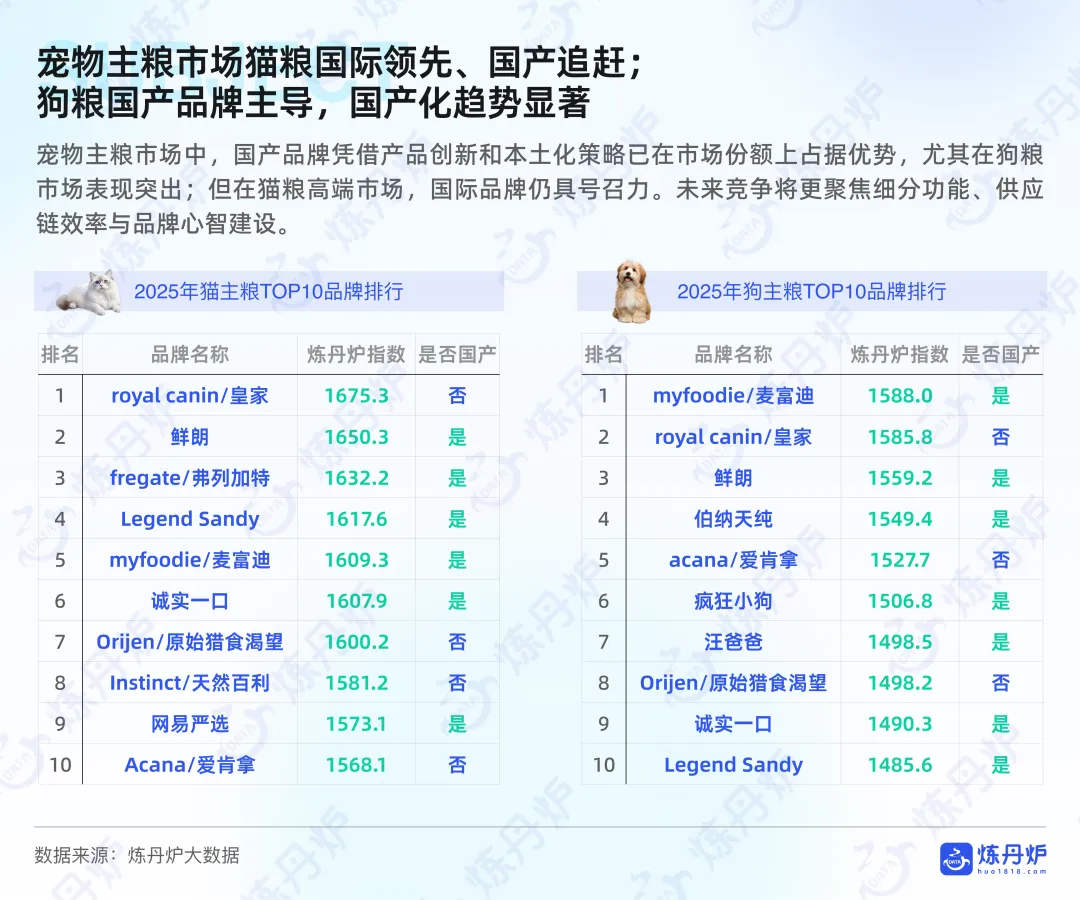Select the brand 网易严选
Viewport: 1080px width, 900px height.
click(189, 724)
